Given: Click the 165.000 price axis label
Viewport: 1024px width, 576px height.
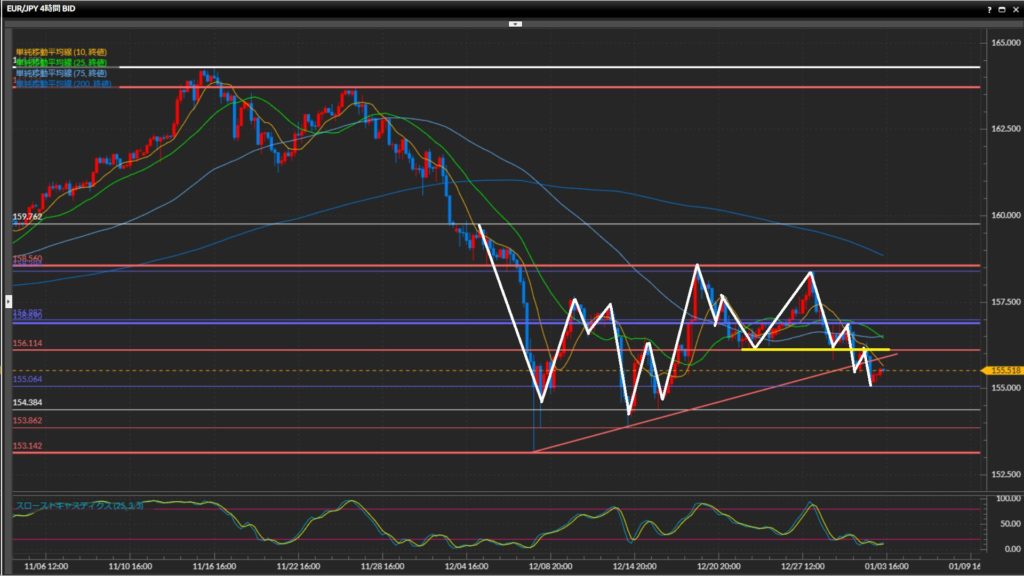Looking at the screenshot, I should (x=1001, y=43).
